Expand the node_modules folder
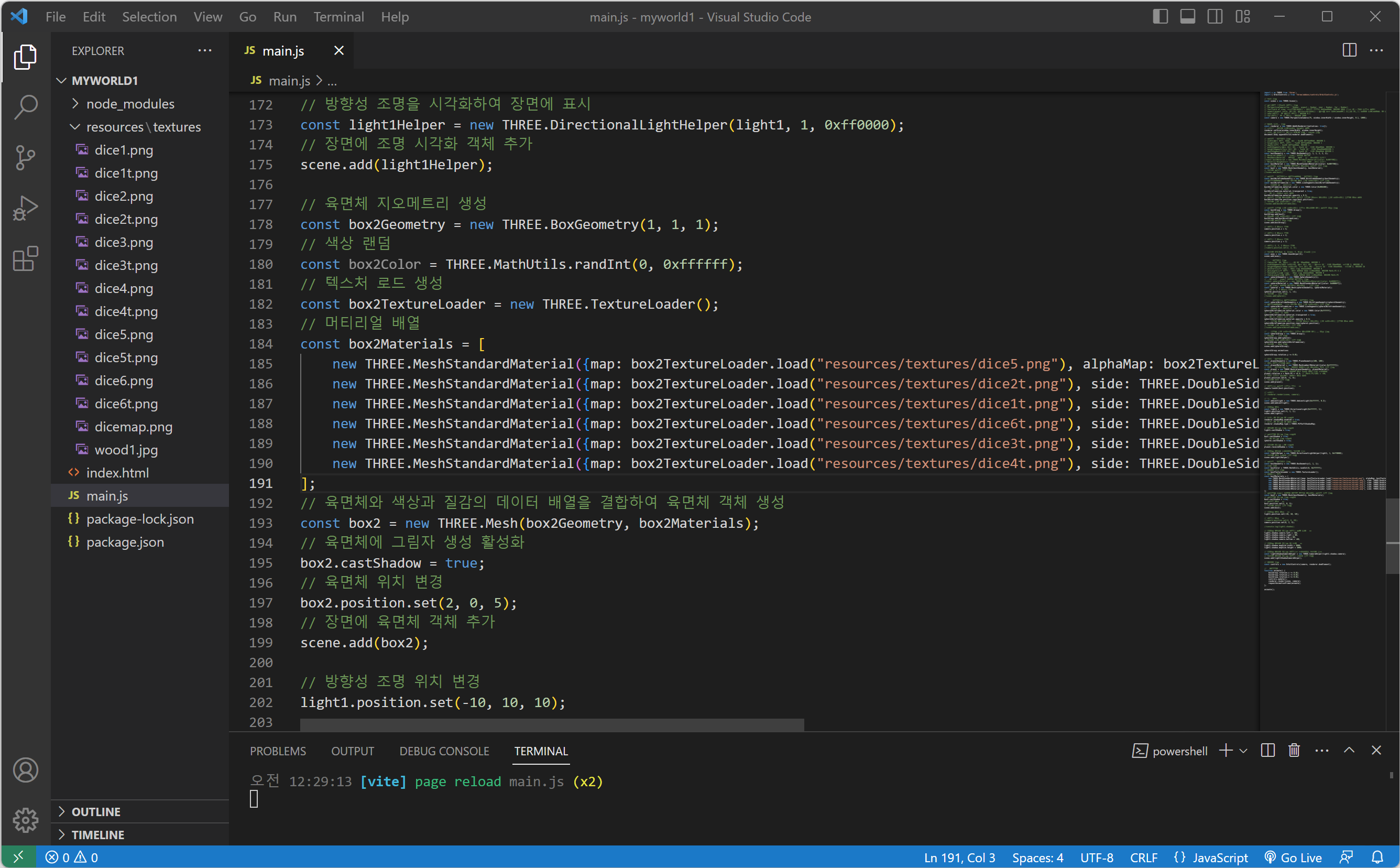 (x=129, y=104)
